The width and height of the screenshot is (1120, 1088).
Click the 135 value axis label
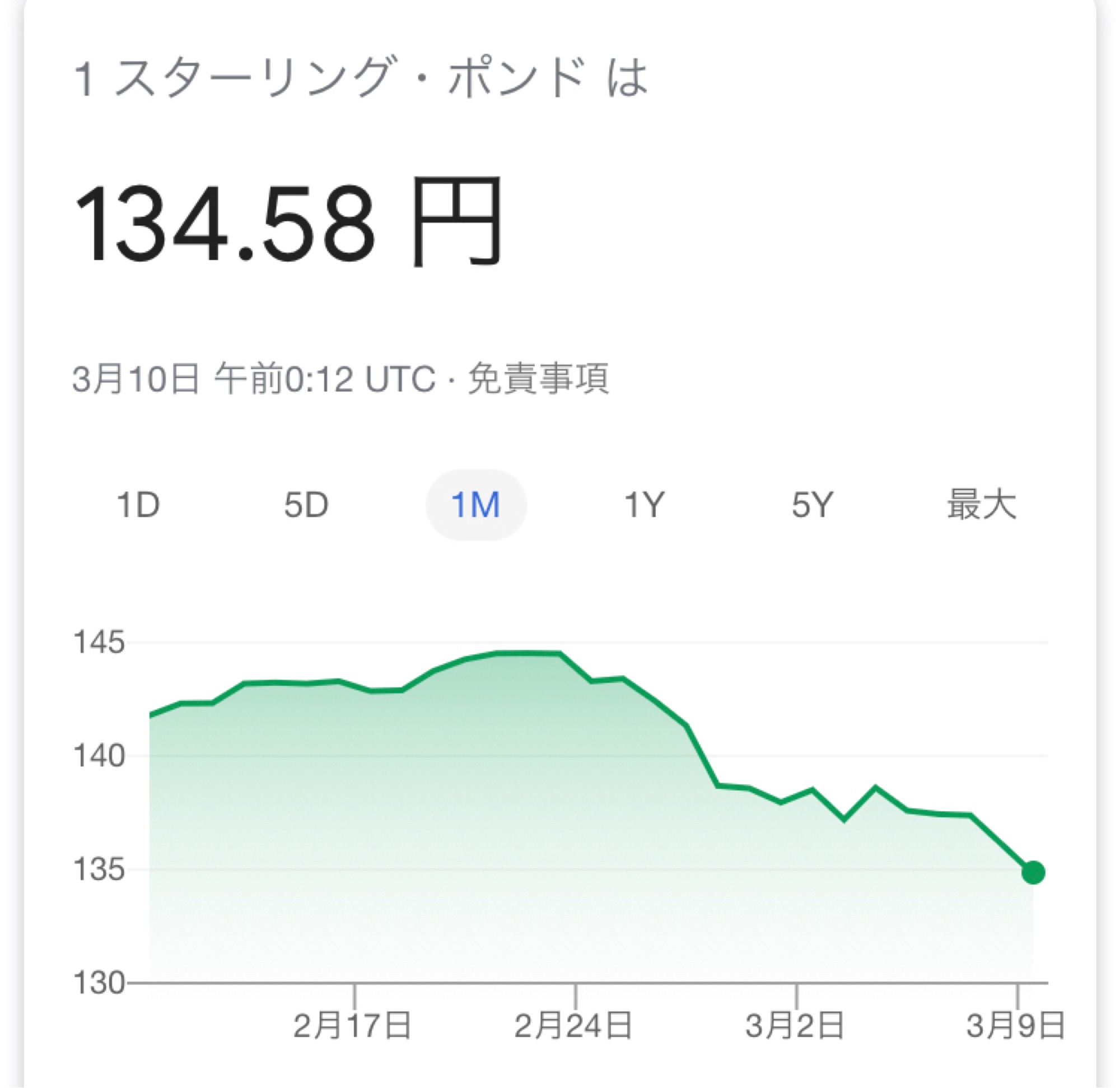point(99,869)
